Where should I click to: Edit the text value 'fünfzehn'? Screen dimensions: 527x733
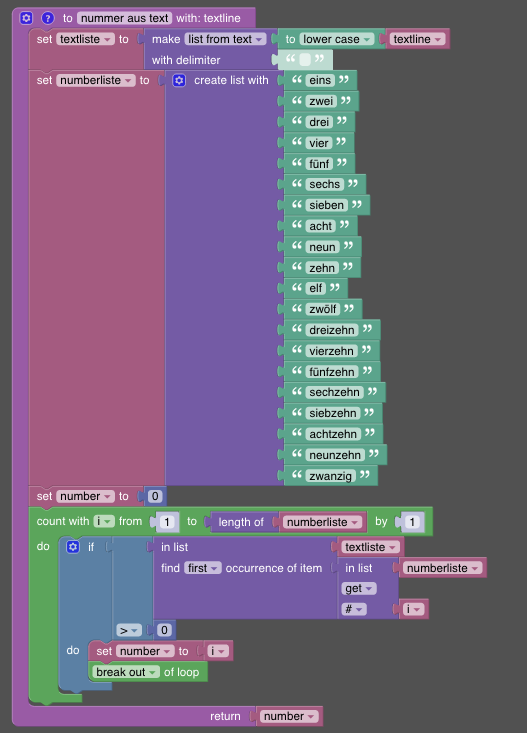coord(332,372)
